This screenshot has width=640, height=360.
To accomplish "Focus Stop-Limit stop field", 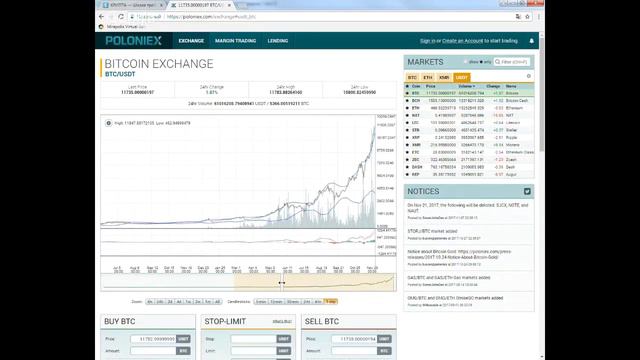I will coord(253,339).
